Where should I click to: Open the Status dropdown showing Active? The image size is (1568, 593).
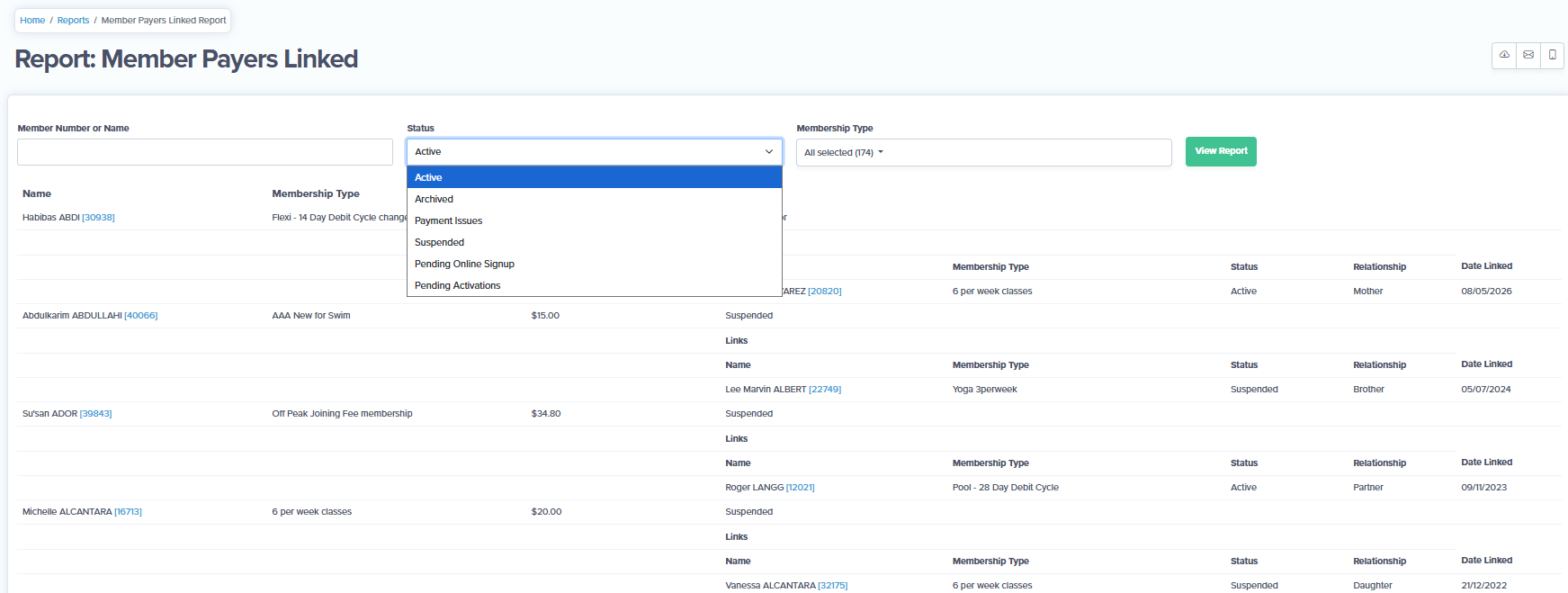point(595,152)
